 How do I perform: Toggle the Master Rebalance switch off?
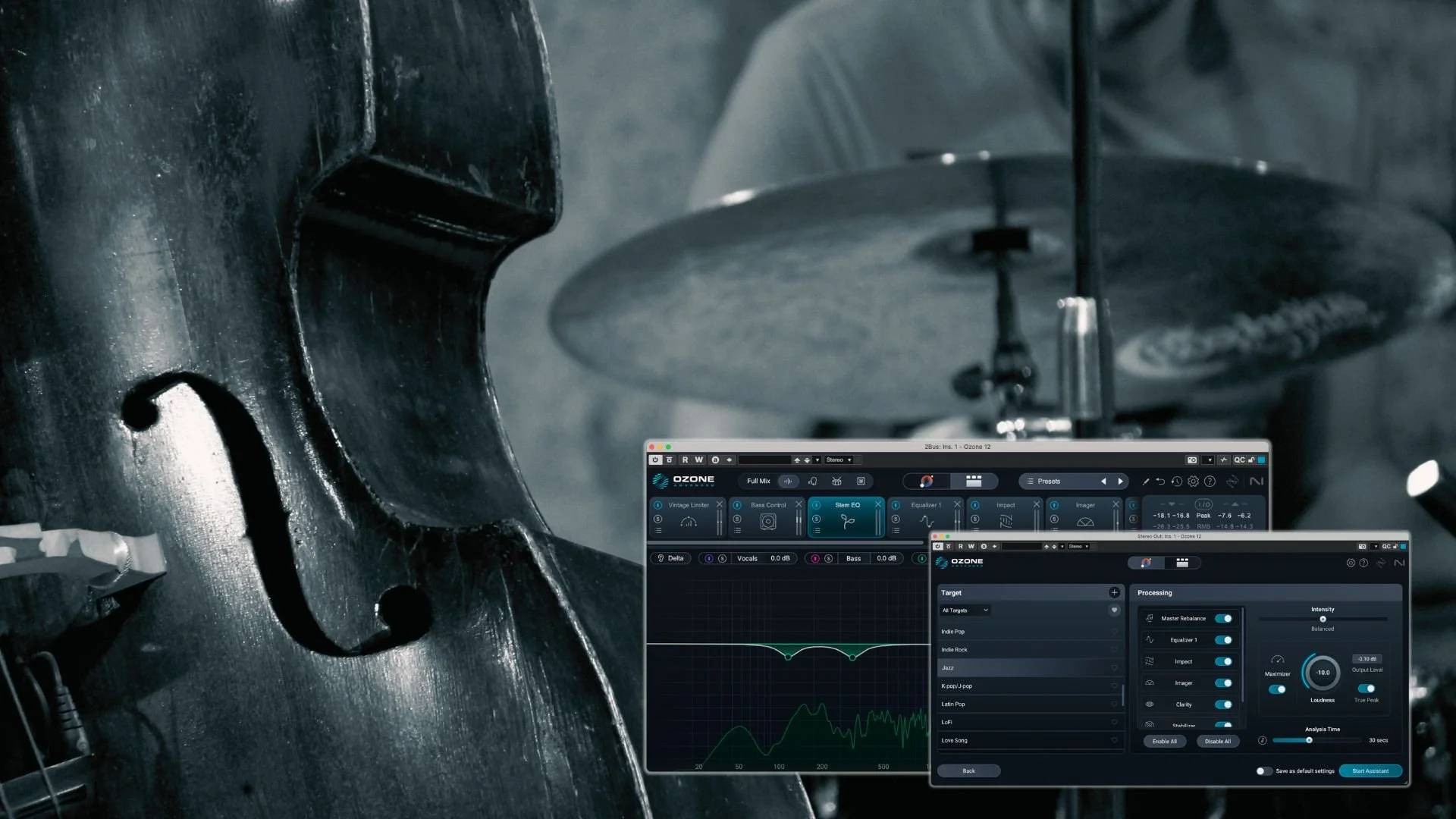point(1223,618)
